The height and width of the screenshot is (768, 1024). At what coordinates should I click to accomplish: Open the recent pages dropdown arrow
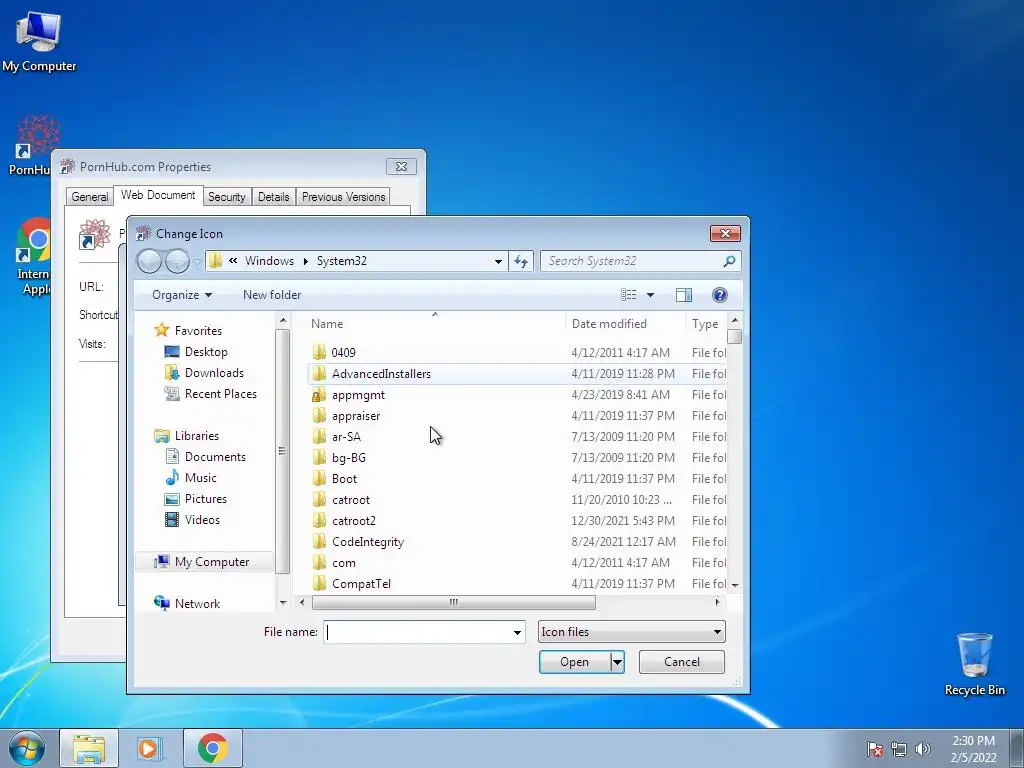coord(197,262)
